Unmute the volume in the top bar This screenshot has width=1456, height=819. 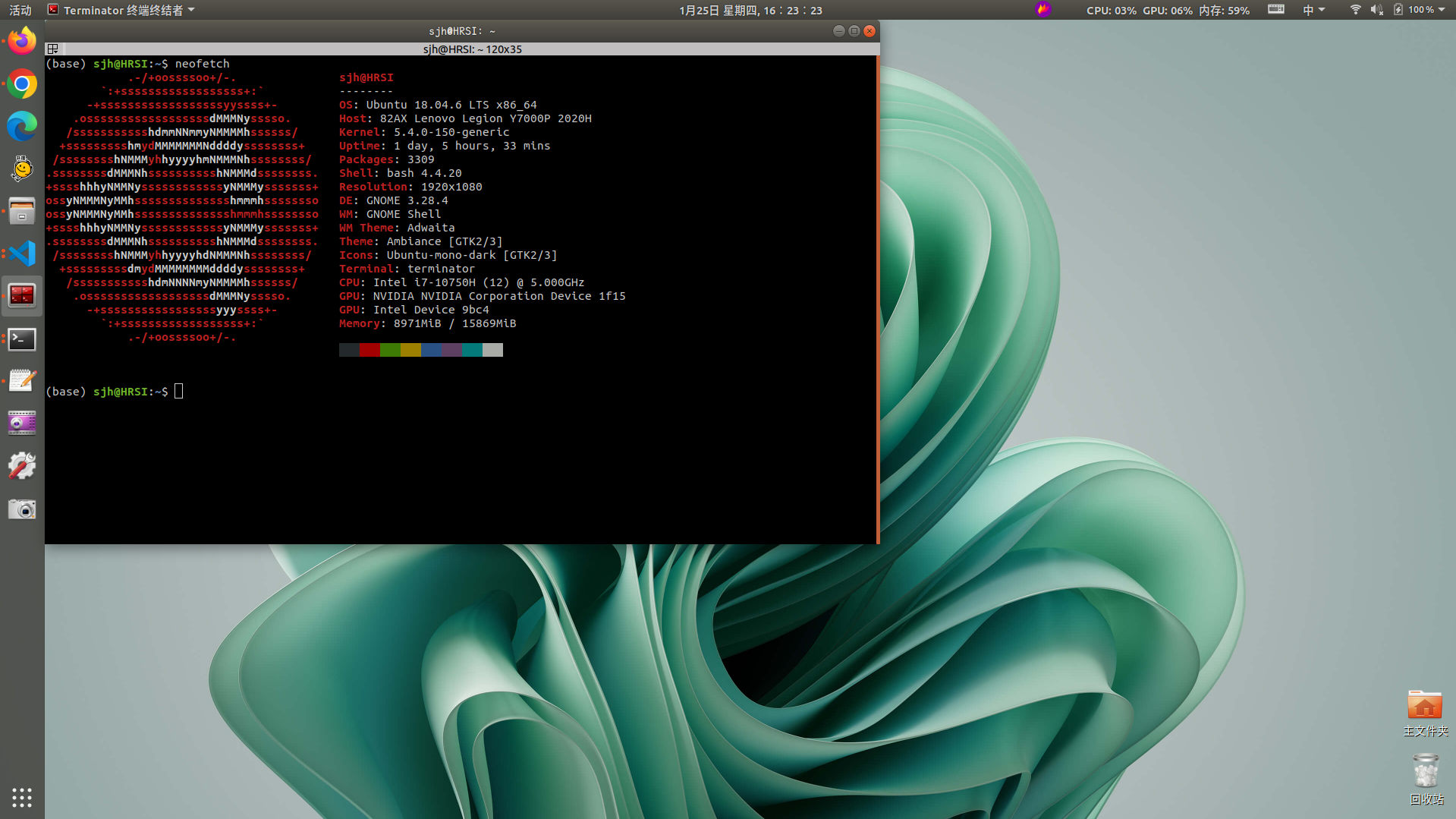[x=1376, y=10]
